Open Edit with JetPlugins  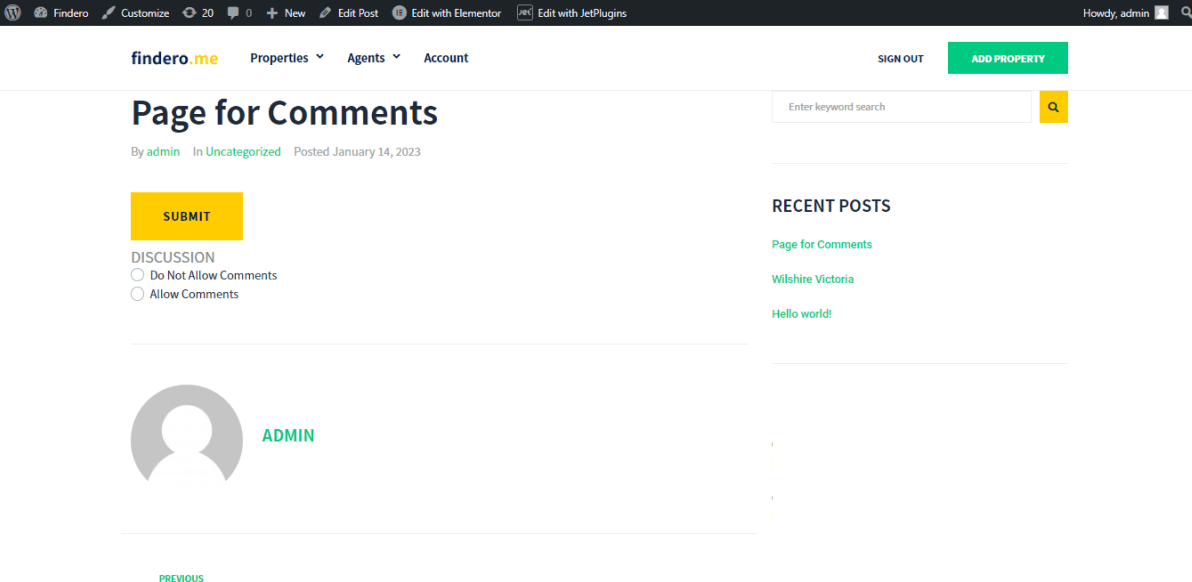[571, 12]
